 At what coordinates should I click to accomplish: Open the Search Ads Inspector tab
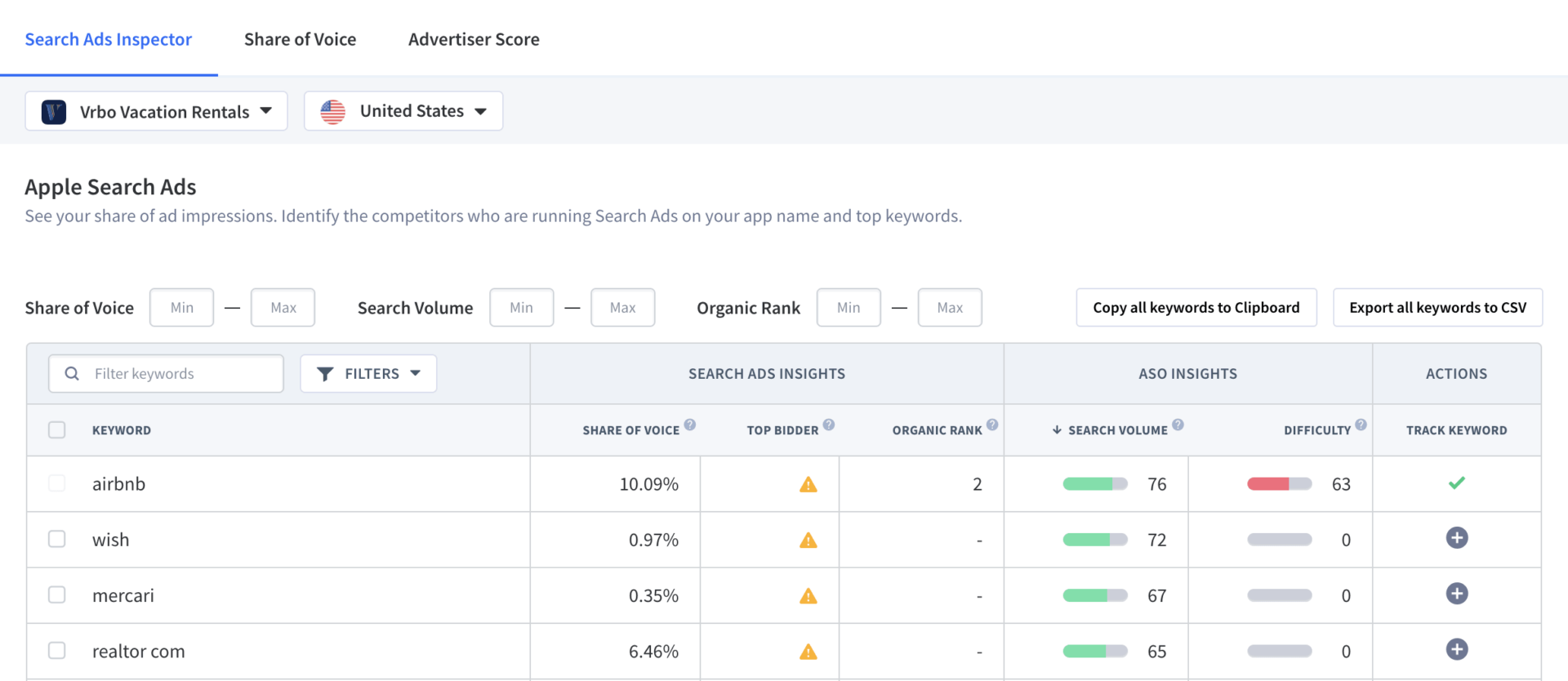tap(109, 39)
